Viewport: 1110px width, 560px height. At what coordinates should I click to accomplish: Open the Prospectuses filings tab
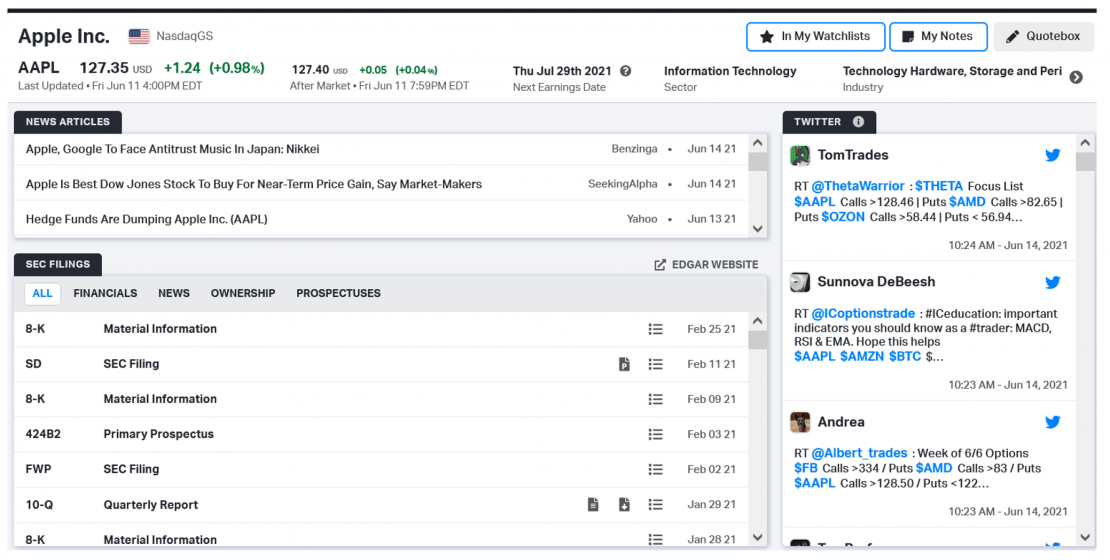pos(338,293)
